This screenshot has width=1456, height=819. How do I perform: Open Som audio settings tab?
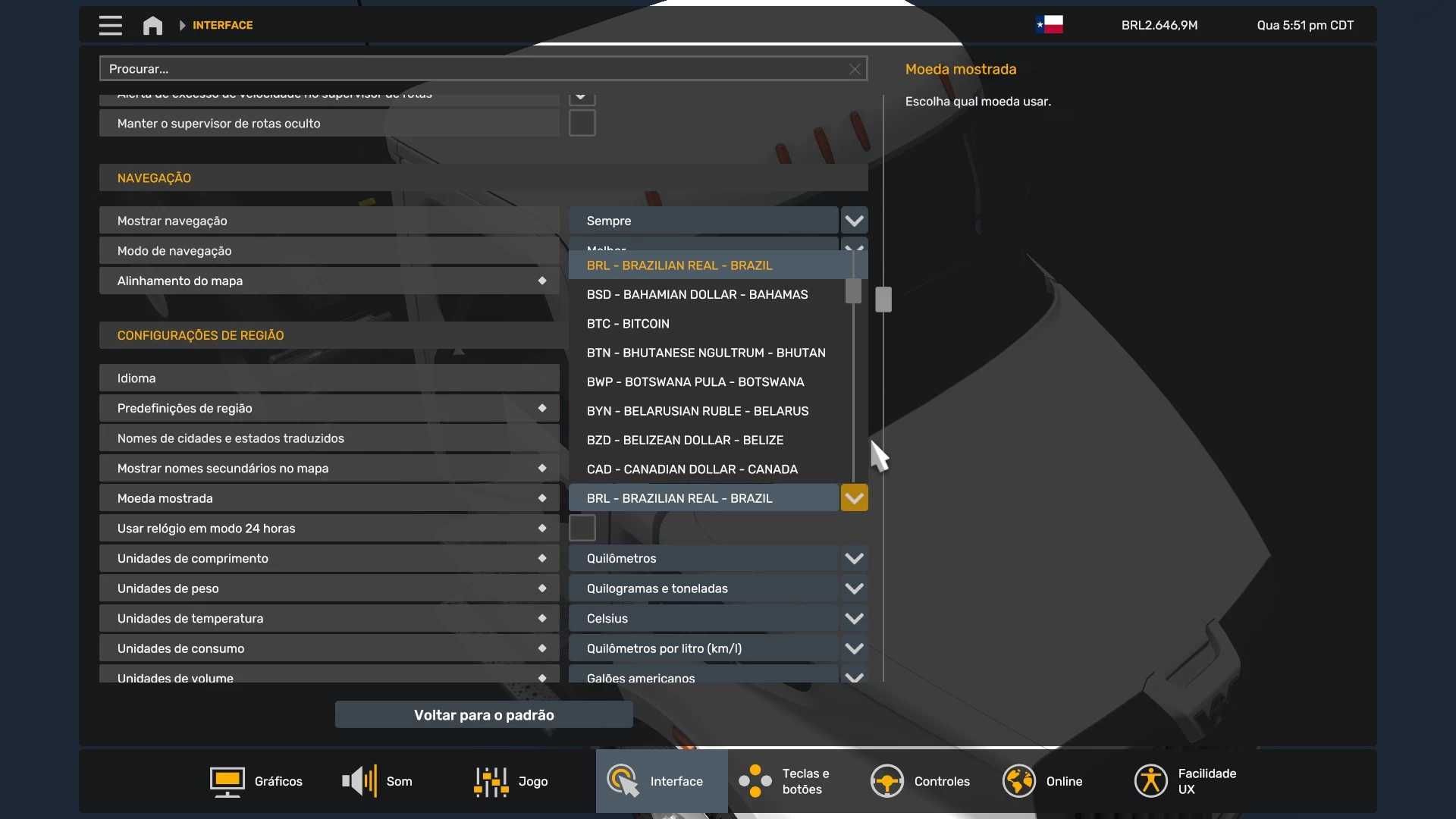378,781
